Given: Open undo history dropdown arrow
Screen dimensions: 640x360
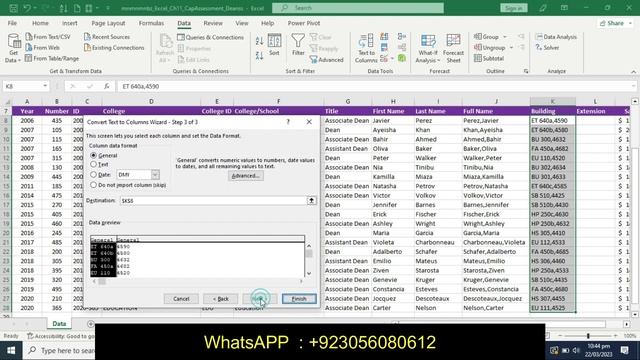Looking at the screenshot, I should (x=36, y=8).
